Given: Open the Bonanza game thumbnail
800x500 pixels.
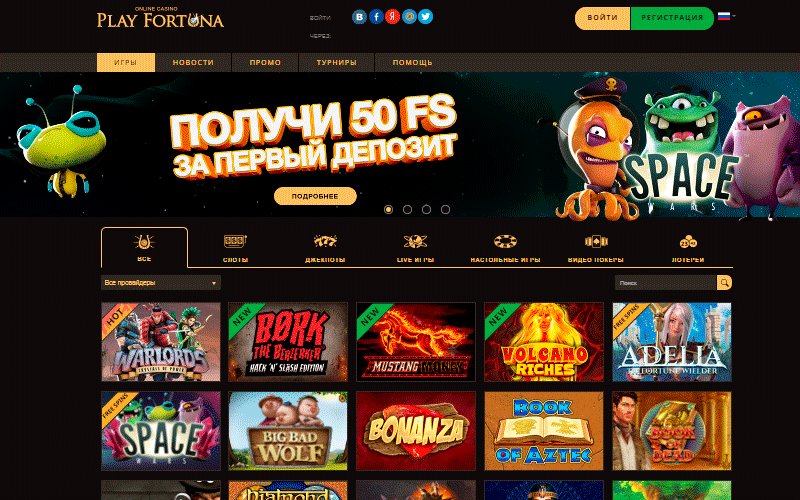Looking at the screenshot, I should click(x=416, y=431).
